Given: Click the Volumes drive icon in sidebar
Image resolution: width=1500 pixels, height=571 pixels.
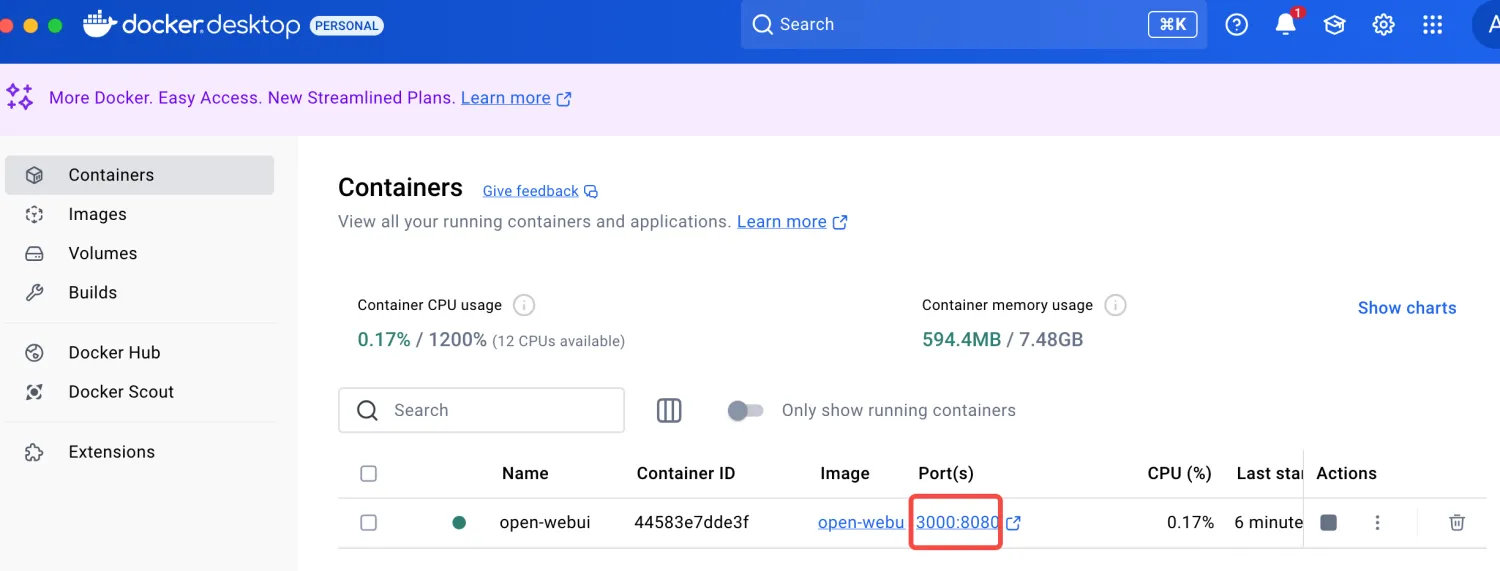Looking at the screenshot, I should pos(34,253).
